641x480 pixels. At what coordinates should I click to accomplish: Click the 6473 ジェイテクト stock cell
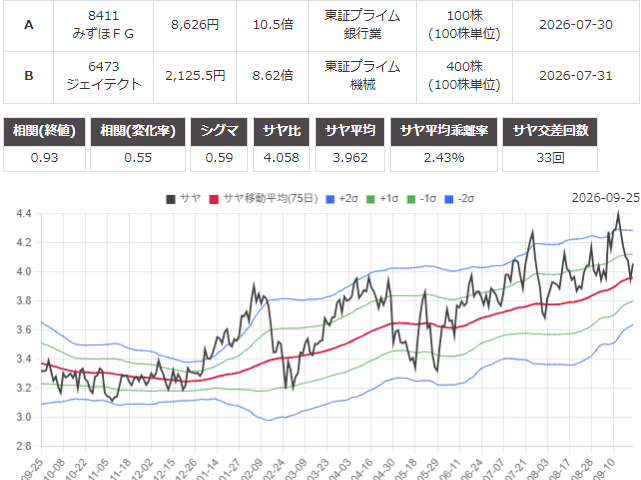pyautogui.click(x=103, y=76)
